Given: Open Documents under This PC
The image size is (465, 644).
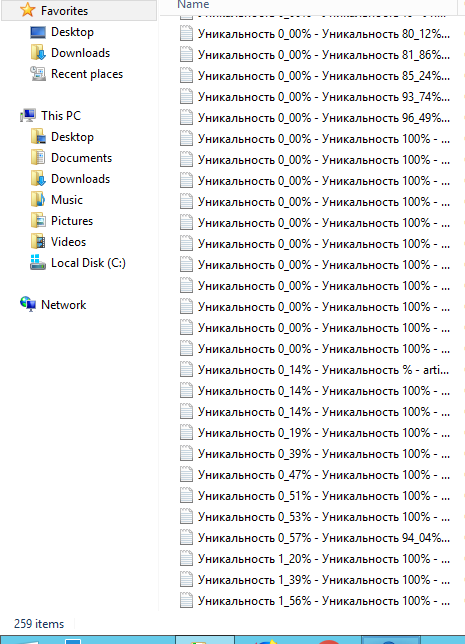Looking at the screenshot, I should click(81, 158).
